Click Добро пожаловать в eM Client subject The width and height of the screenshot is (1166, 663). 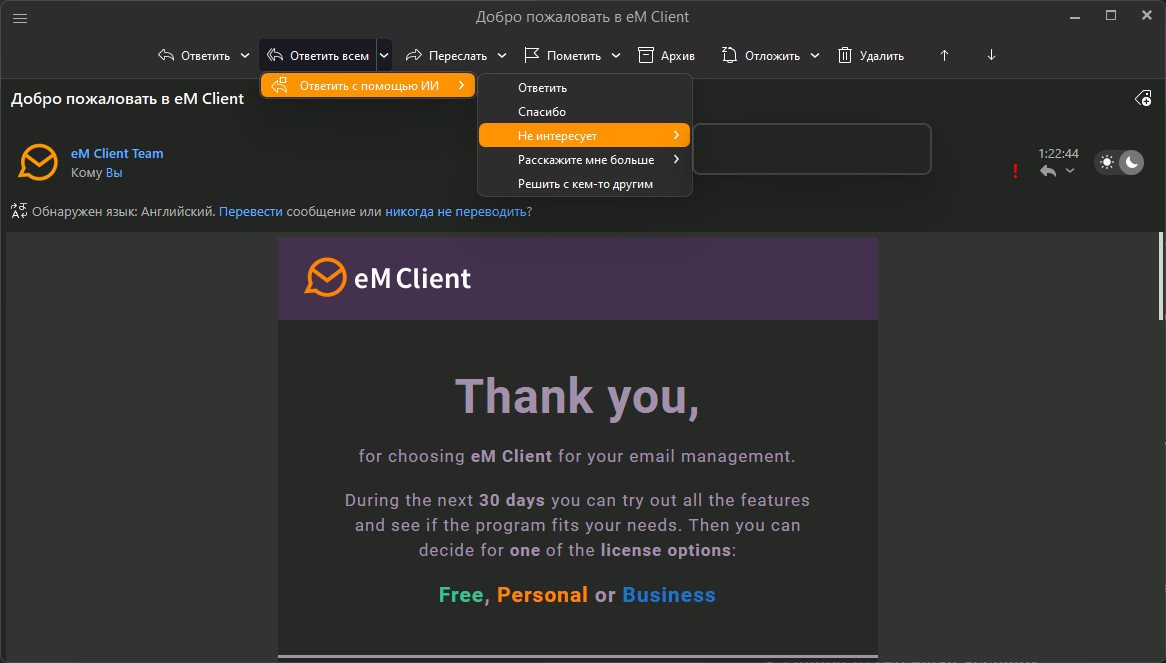click(x=127, y=98)
